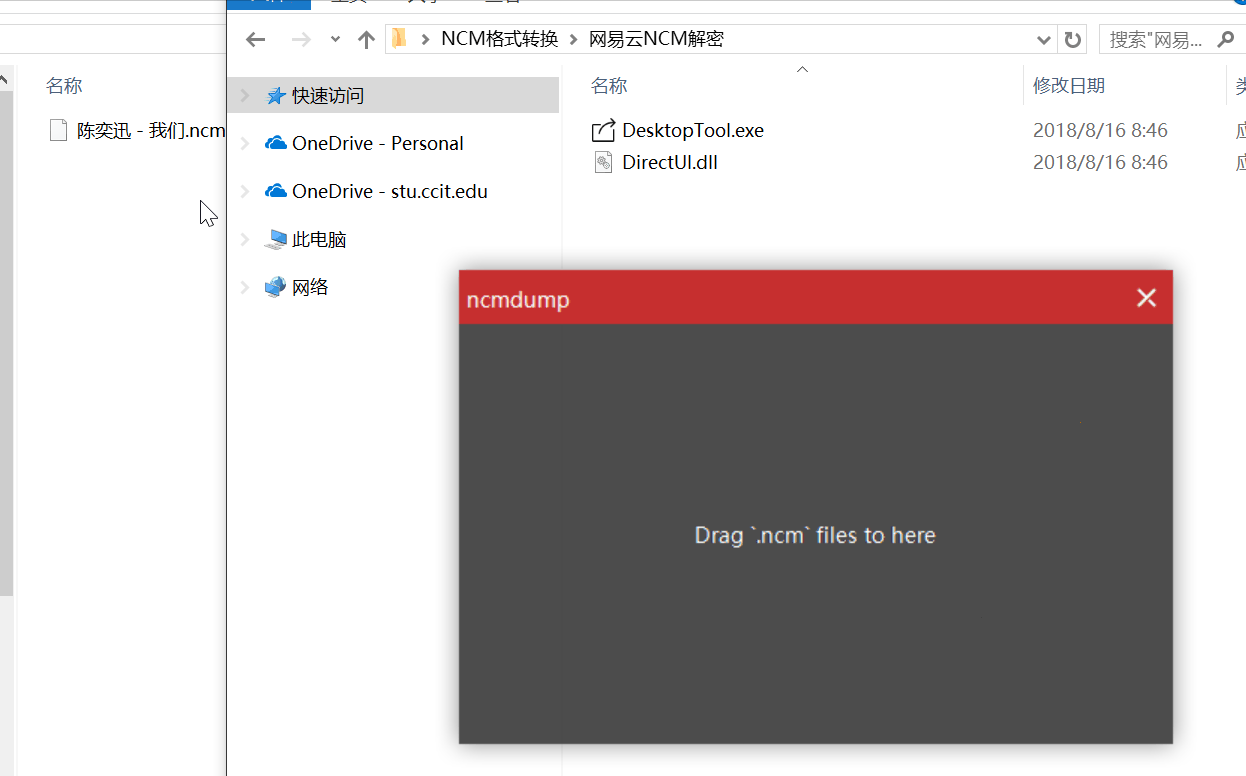Click OneDrive - stu.ccit.edu cloud icon

click(276, 191)
